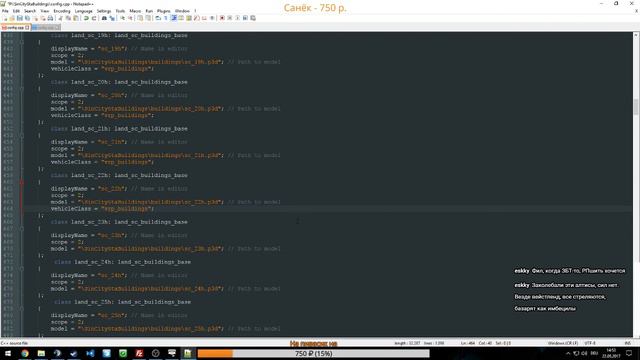Click the Windows (CR LF) status bar field
Viewport: 640px width, 360px height.
pyautogui.click(x=562, y=343)
